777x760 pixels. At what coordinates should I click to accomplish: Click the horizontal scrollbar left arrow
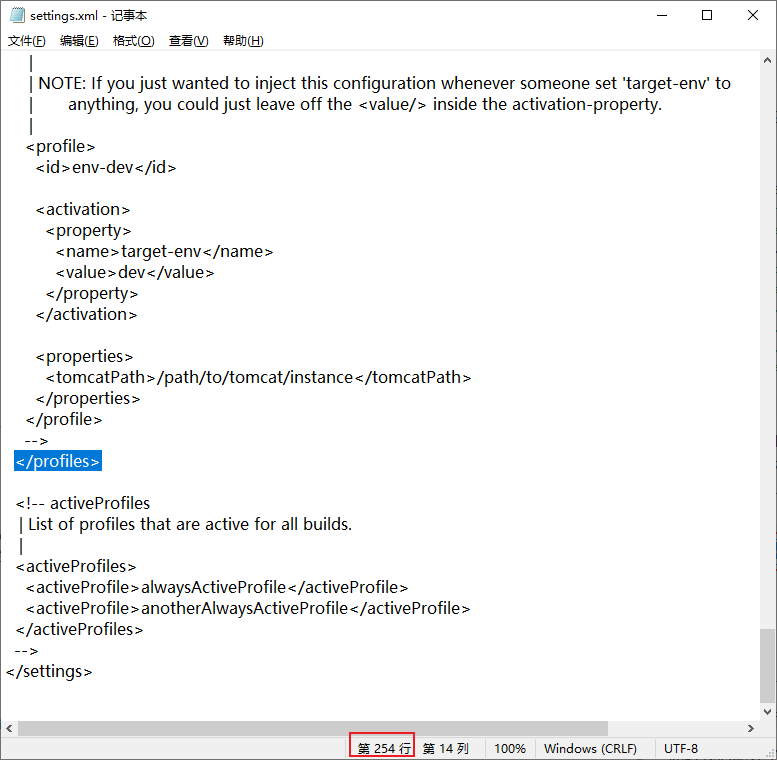pyautogui.click(x=9, y=729)
